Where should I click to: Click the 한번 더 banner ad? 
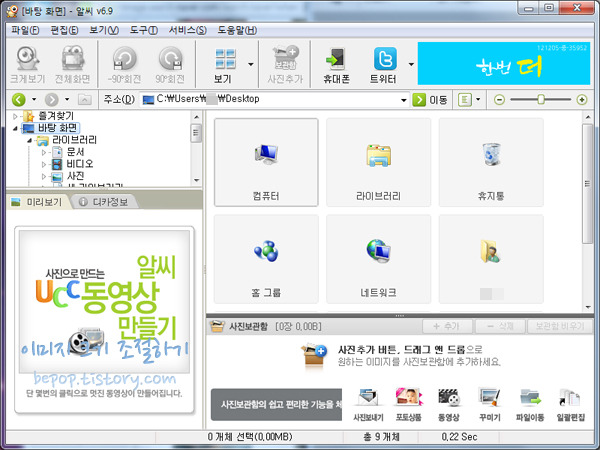[x=504, y=64]
